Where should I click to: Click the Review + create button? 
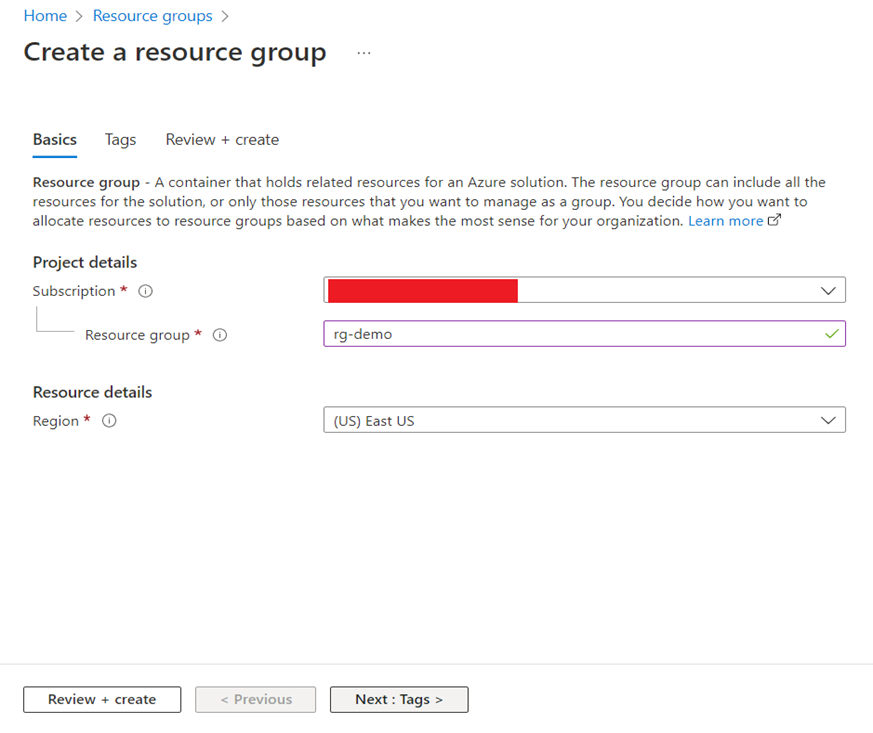pyautogui.click(x=101, y=699)
